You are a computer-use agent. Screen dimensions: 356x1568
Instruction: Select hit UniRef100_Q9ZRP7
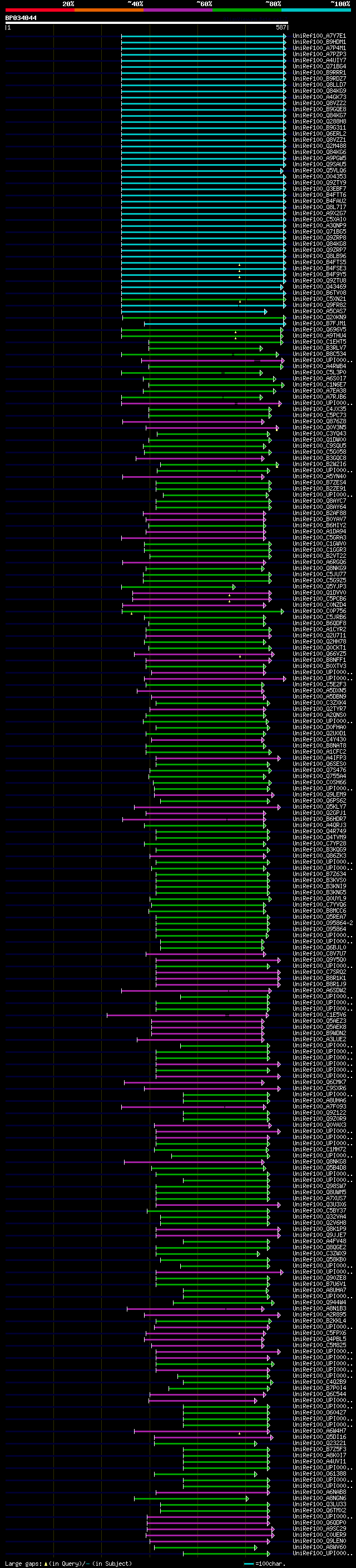319,250
